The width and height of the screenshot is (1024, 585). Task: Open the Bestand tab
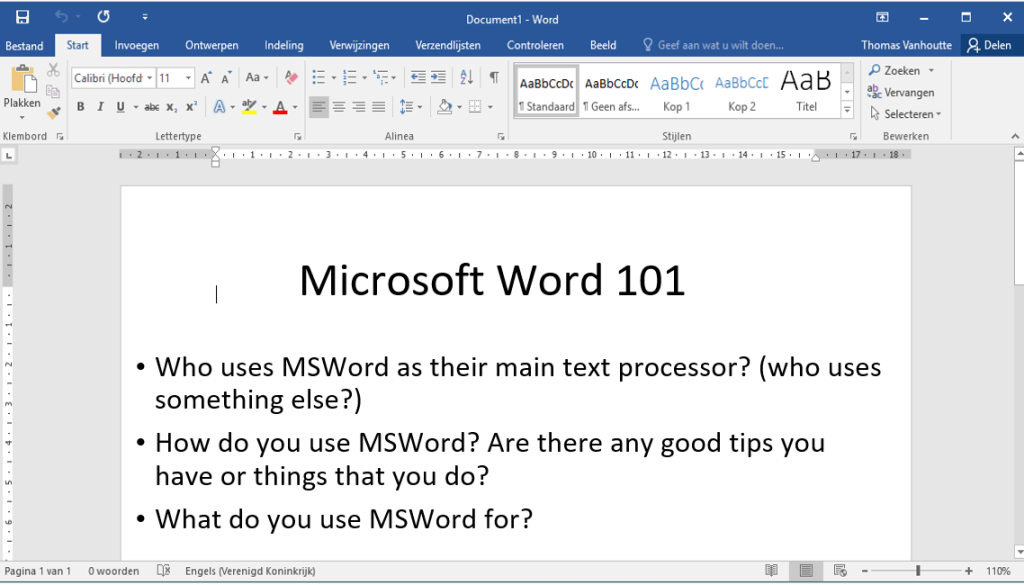point(24,45)
